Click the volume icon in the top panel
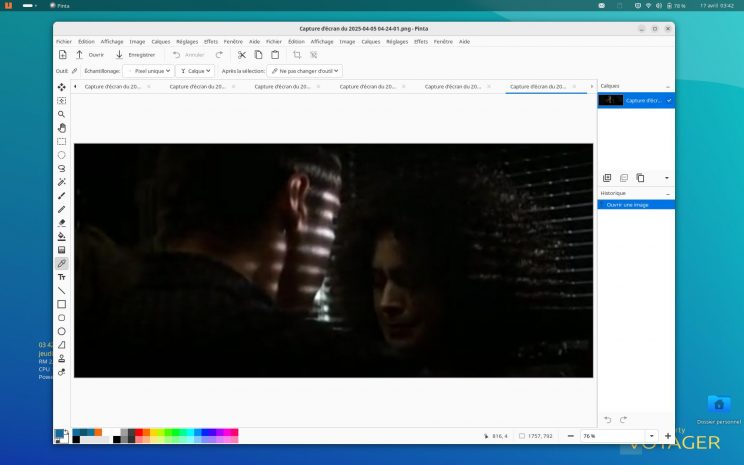The image size is (744, 465). point(659,6)
